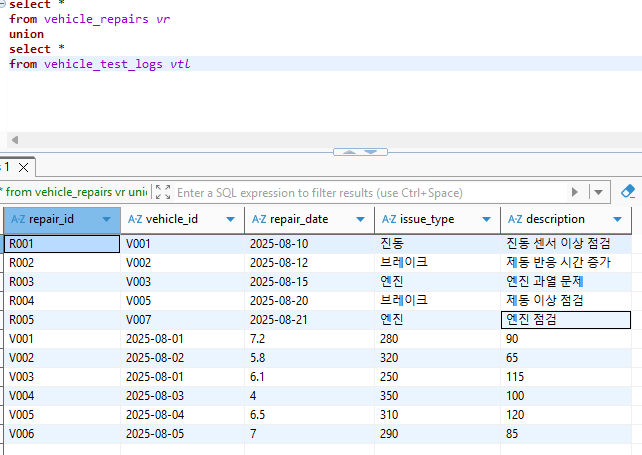Screen dimensions: 642x455
Task: Open the filter history dropdown
Action: pos(598,192)
